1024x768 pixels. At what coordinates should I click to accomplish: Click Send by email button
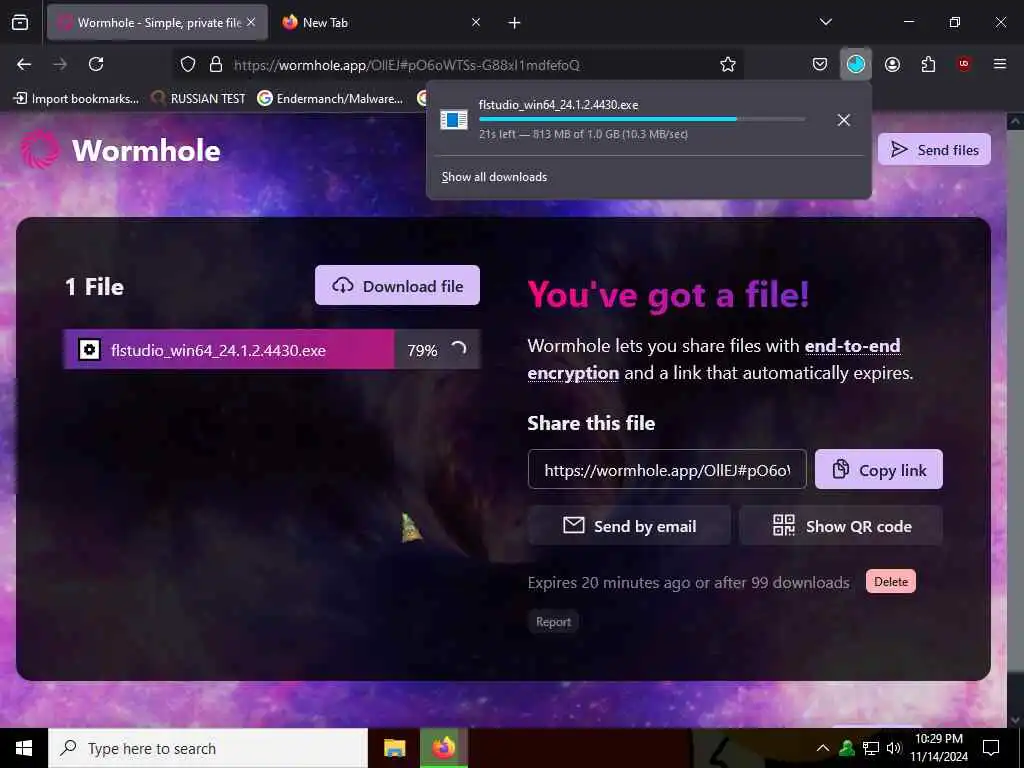[630, 526]
